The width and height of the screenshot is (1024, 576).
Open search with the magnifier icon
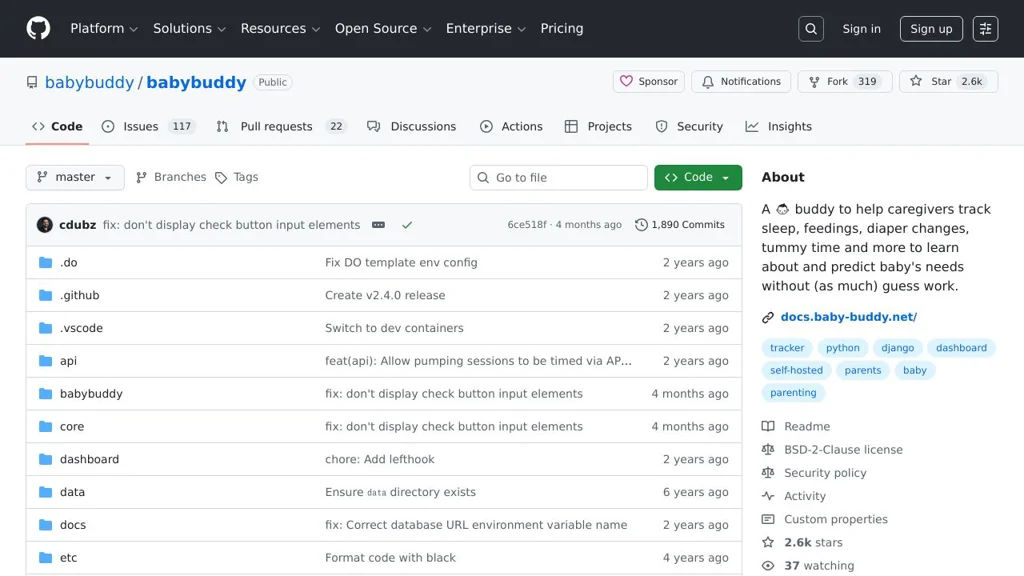[811, 29]
